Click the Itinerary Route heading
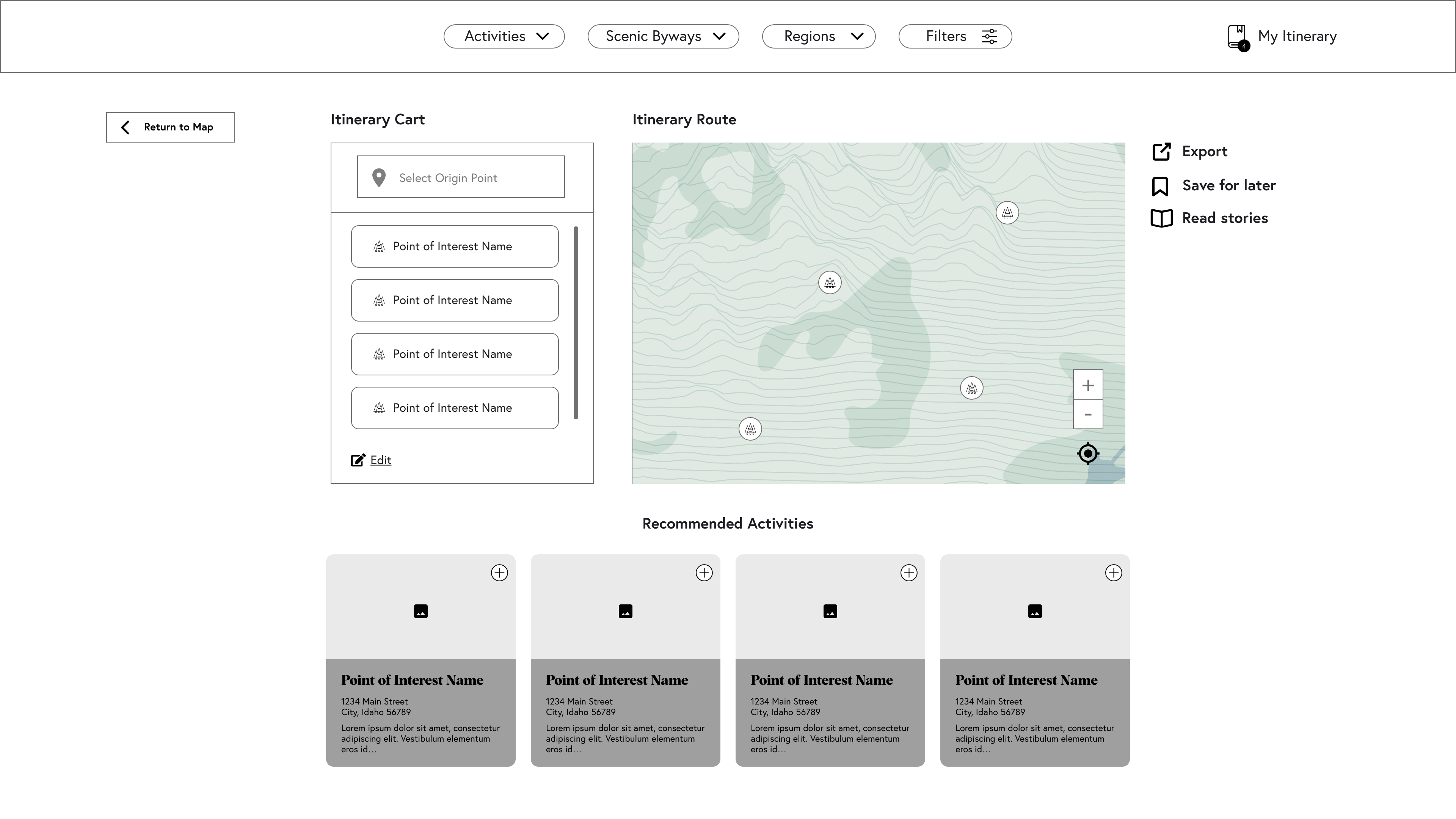This screenshot has height=819, width=1456. pos(684,119)
